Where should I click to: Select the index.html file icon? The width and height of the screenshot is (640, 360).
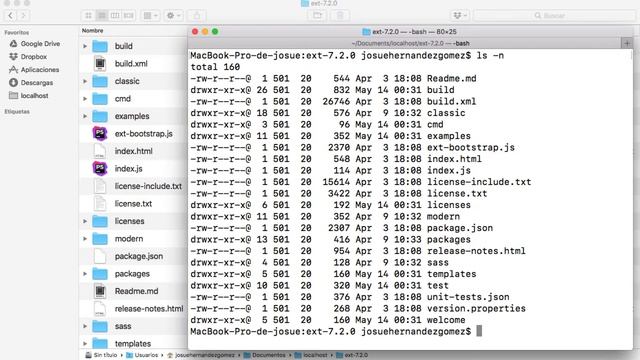pyautogui.click(x=100, y=151)
